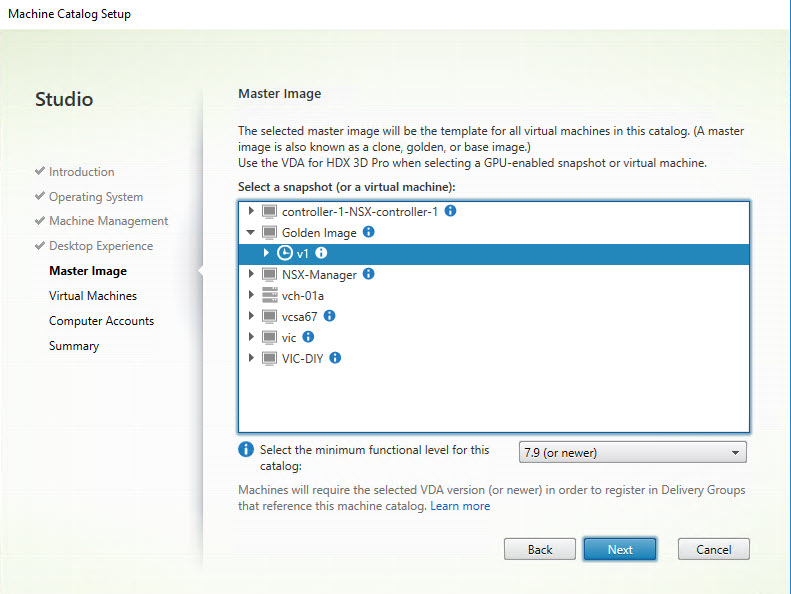Expand the controller-1-NSX-controller-1 tree node
The height and width of the screenshot is (594, 791).
pos(250,212)
